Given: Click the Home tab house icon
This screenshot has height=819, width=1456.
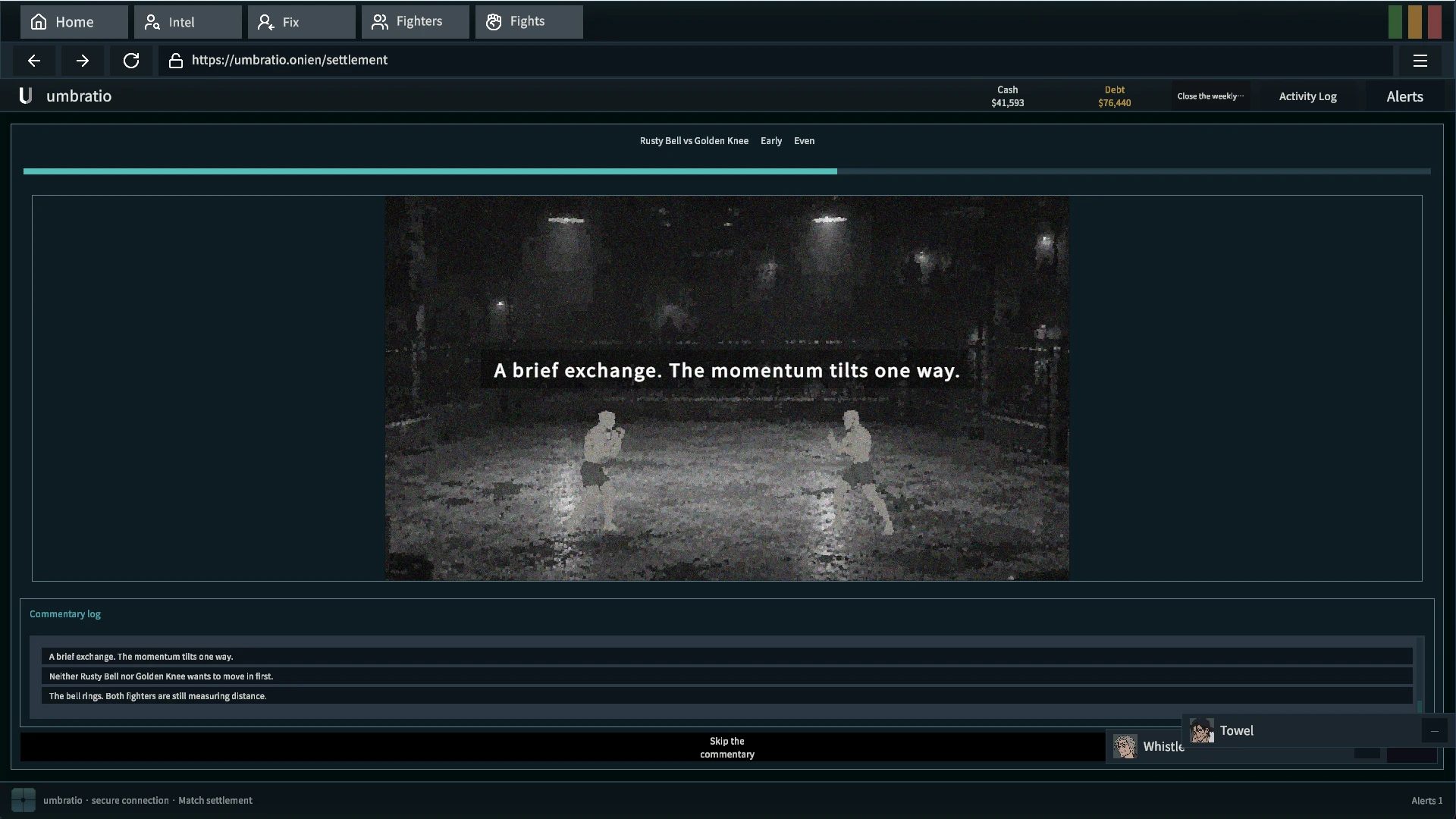Looking at the screenshot, I should 39,22.
